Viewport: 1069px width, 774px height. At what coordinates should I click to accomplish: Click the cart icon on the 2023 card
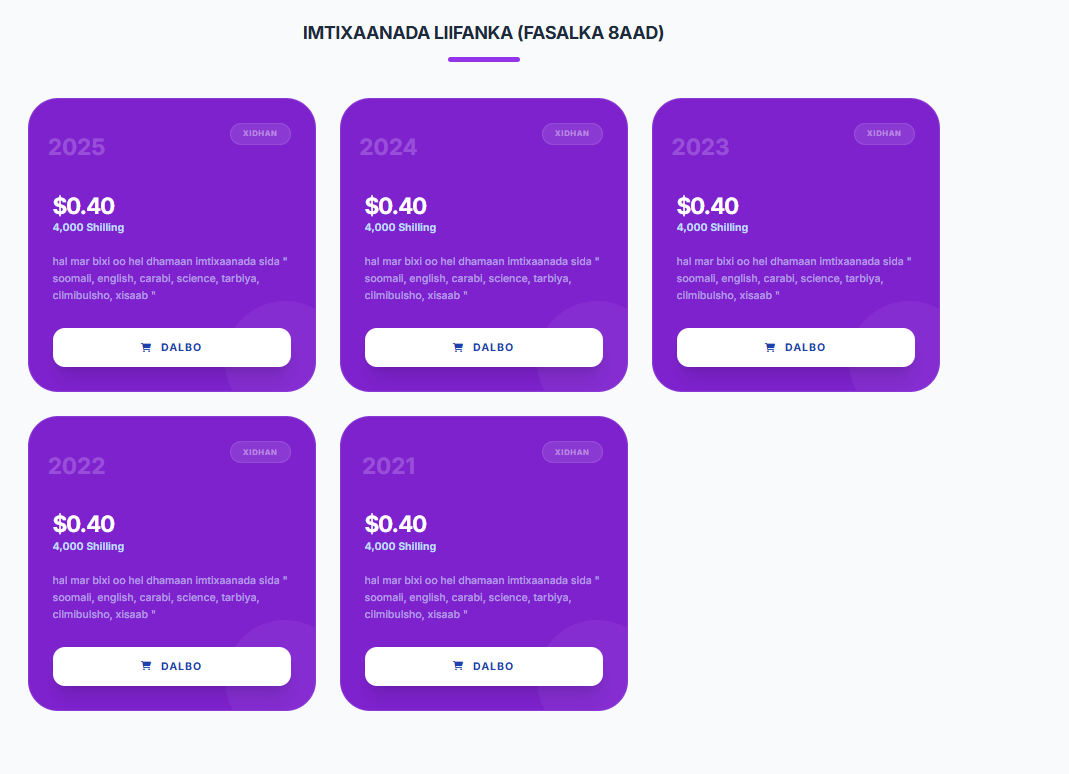click(x=770, y=347)
